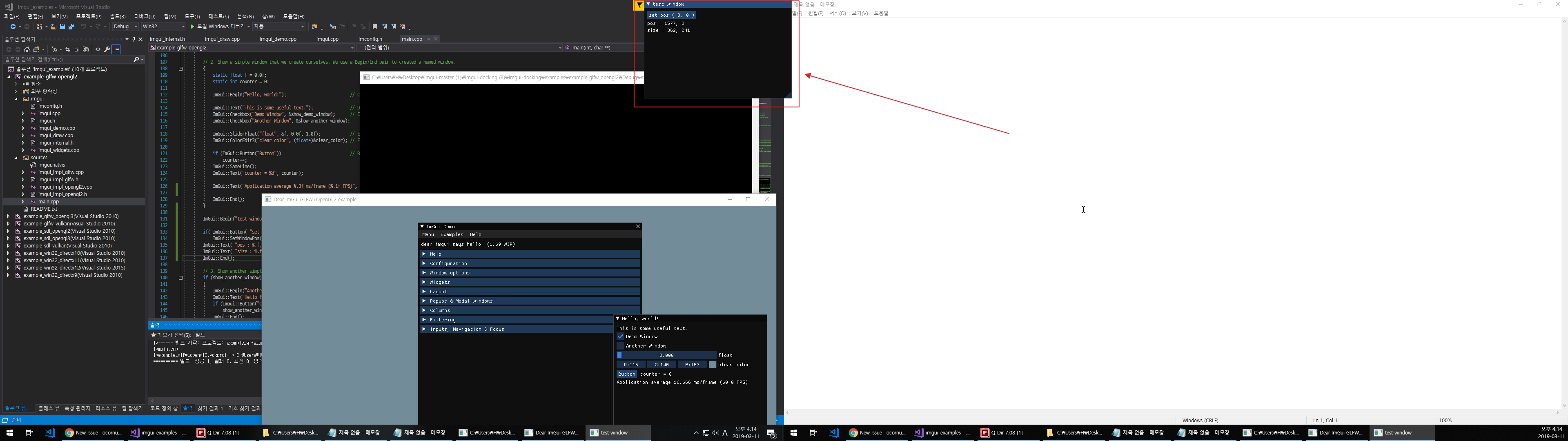Click the clear color swatch
Screen dimensions: 1568x441
pyautogui.click(x=712, y=364)
